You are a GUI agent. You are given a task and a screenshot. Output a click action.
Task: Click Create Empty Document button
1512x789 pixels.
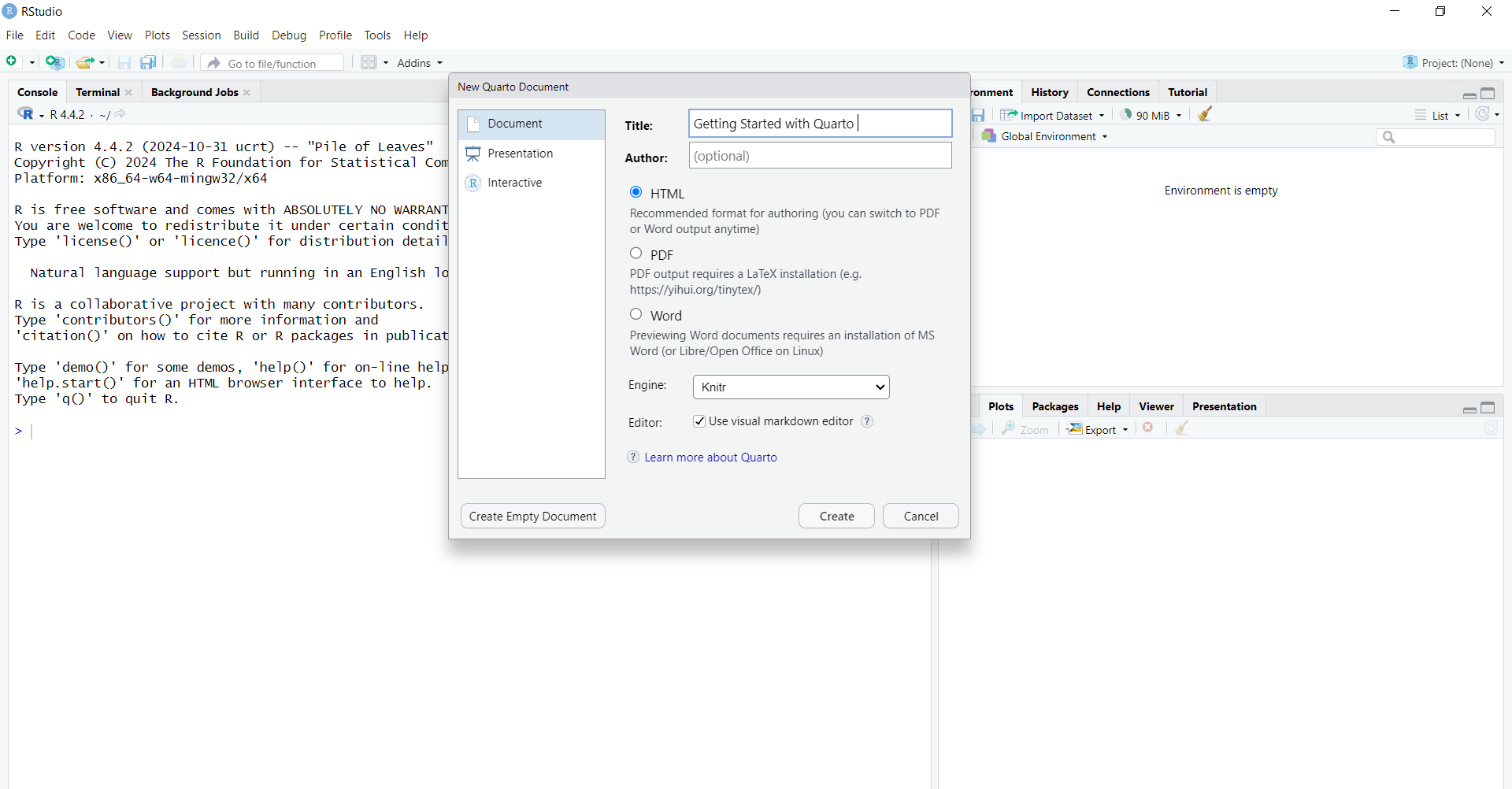point(533,516)
